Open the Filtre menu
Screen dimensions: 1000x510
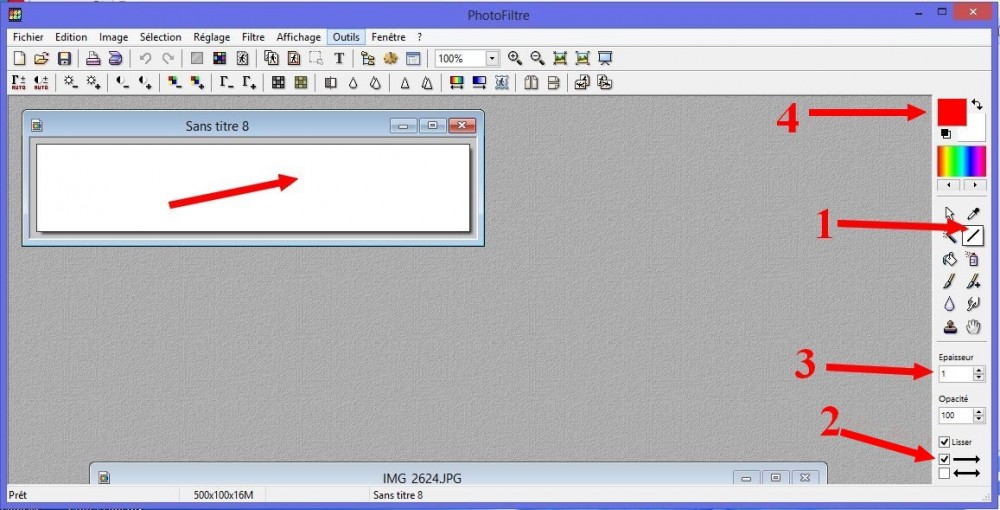tap(253, 37)
